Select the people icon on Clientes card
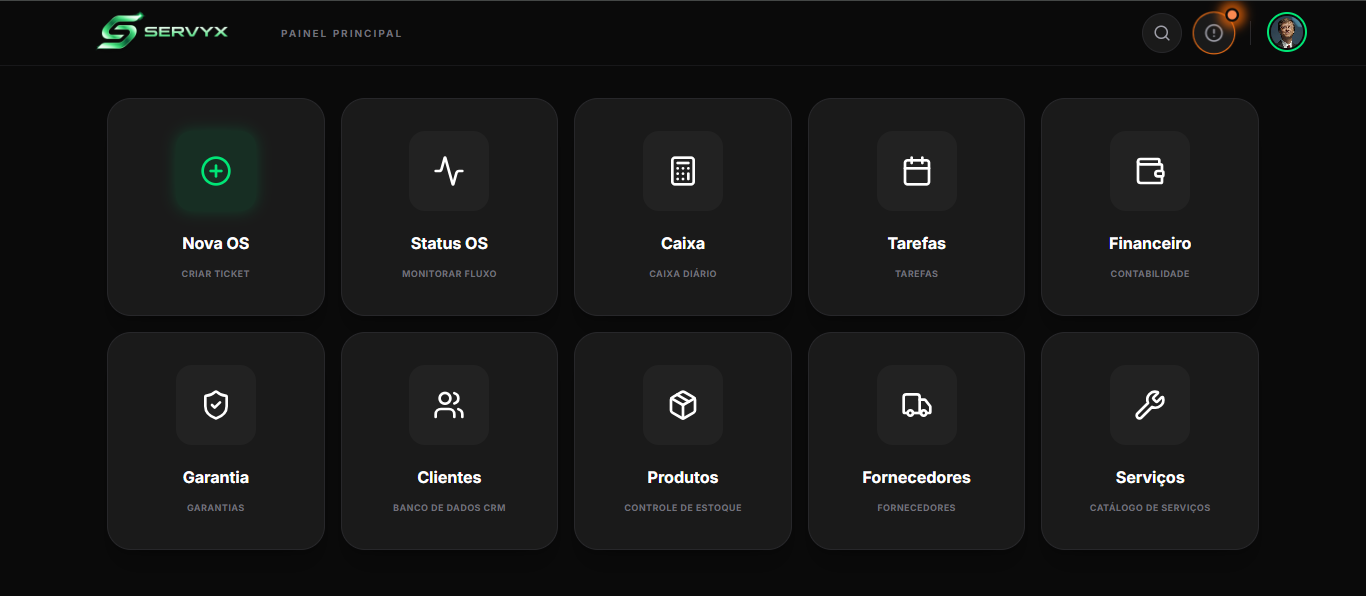Image resolution: width=1366 pixels, height=596 pixels. [x=449, y=405]
